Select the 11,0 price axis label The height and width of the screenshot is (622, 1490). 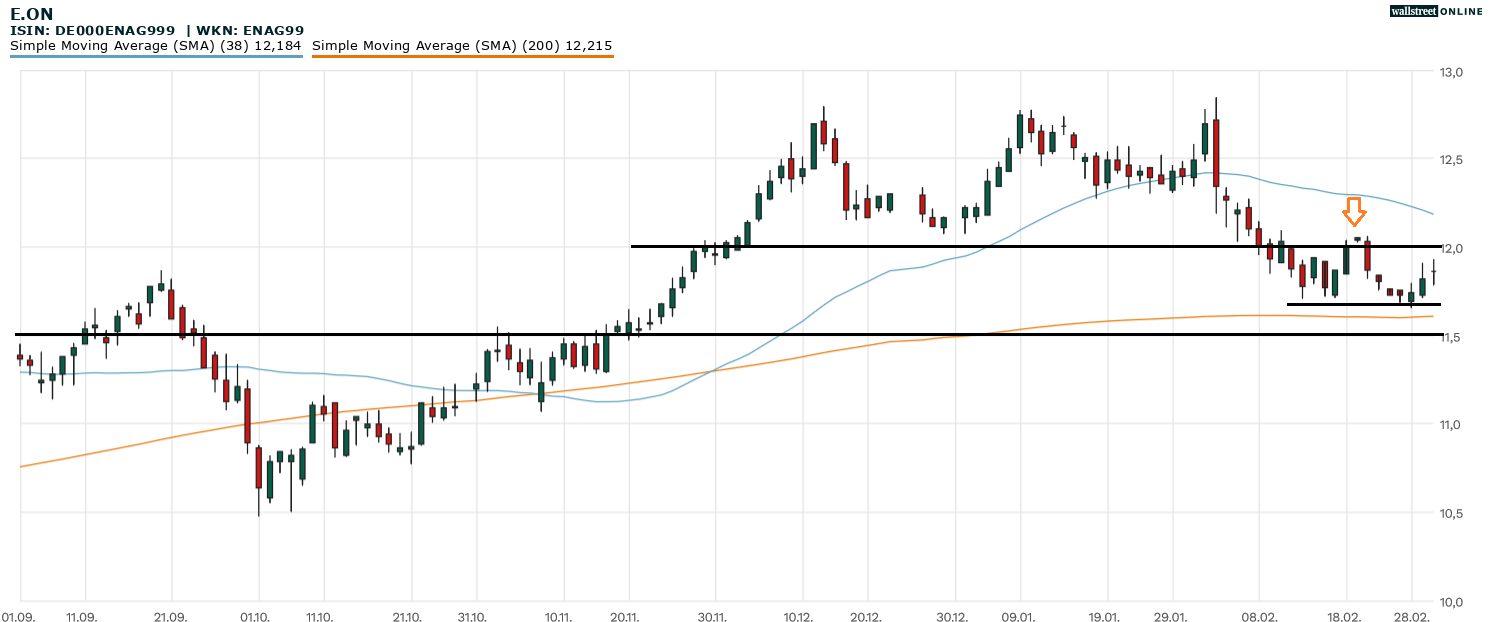(x=1450, y=425)
